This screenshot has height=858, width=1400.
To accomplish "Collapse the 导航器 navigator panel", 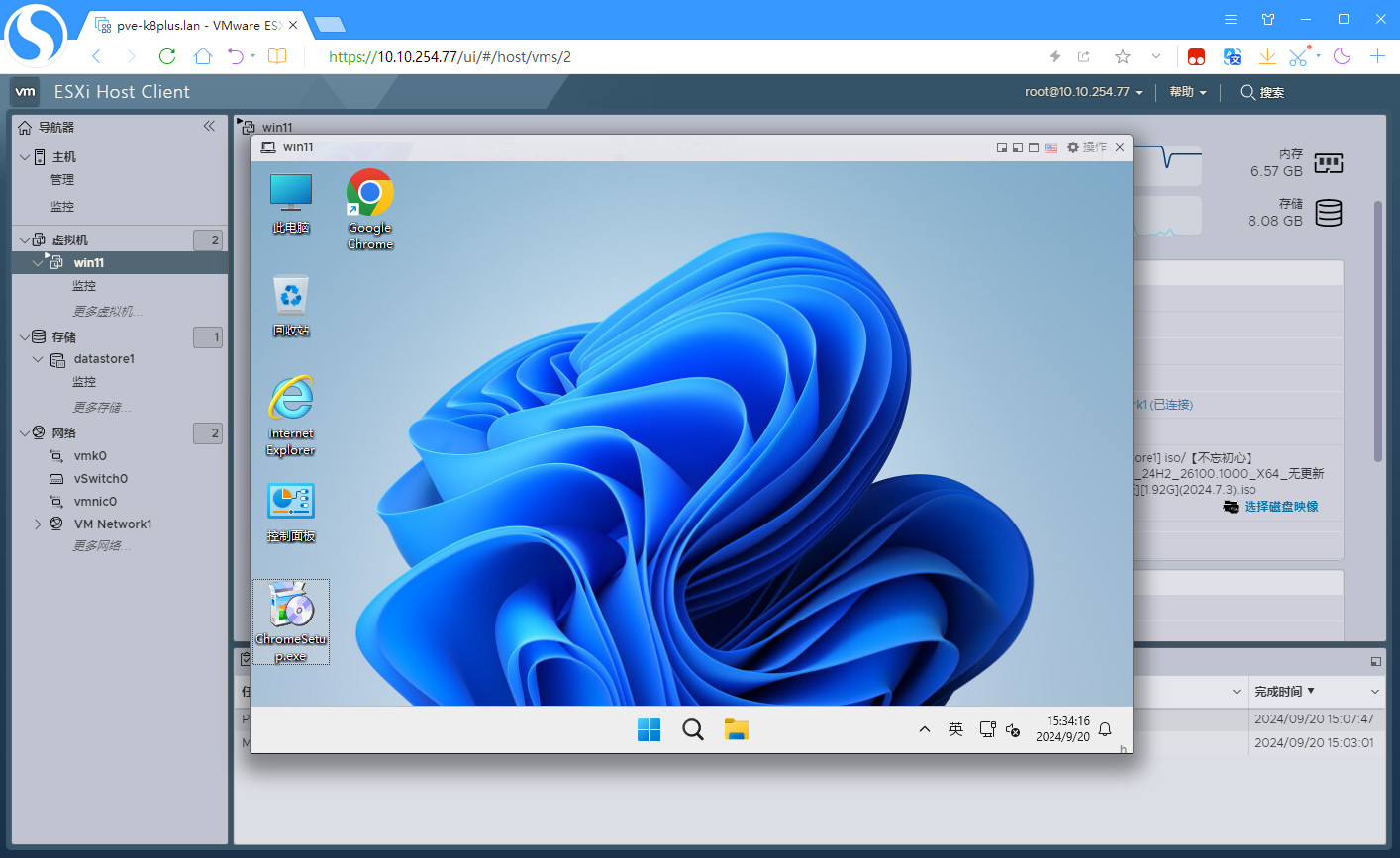I will (x=209, y=126).
